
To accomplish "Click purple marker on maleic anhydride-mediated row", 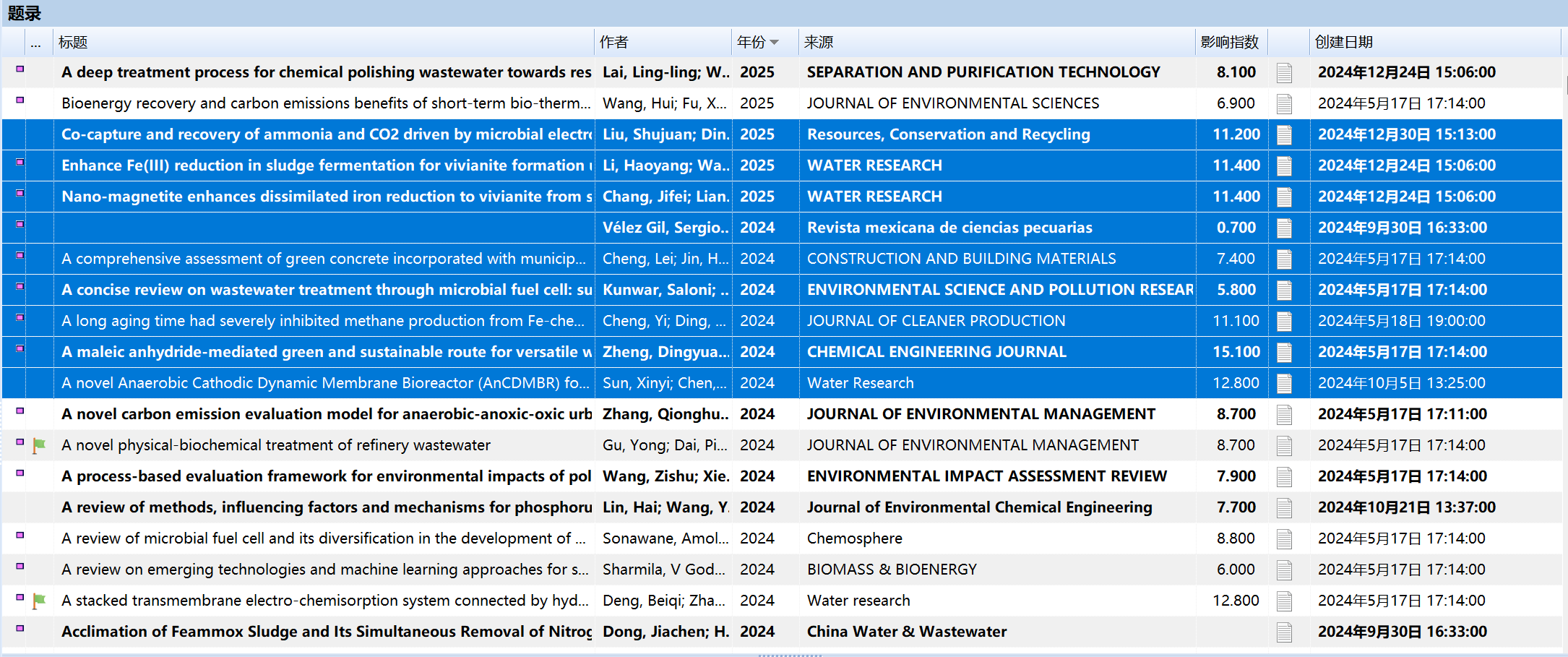I will [x=20, y=348].
